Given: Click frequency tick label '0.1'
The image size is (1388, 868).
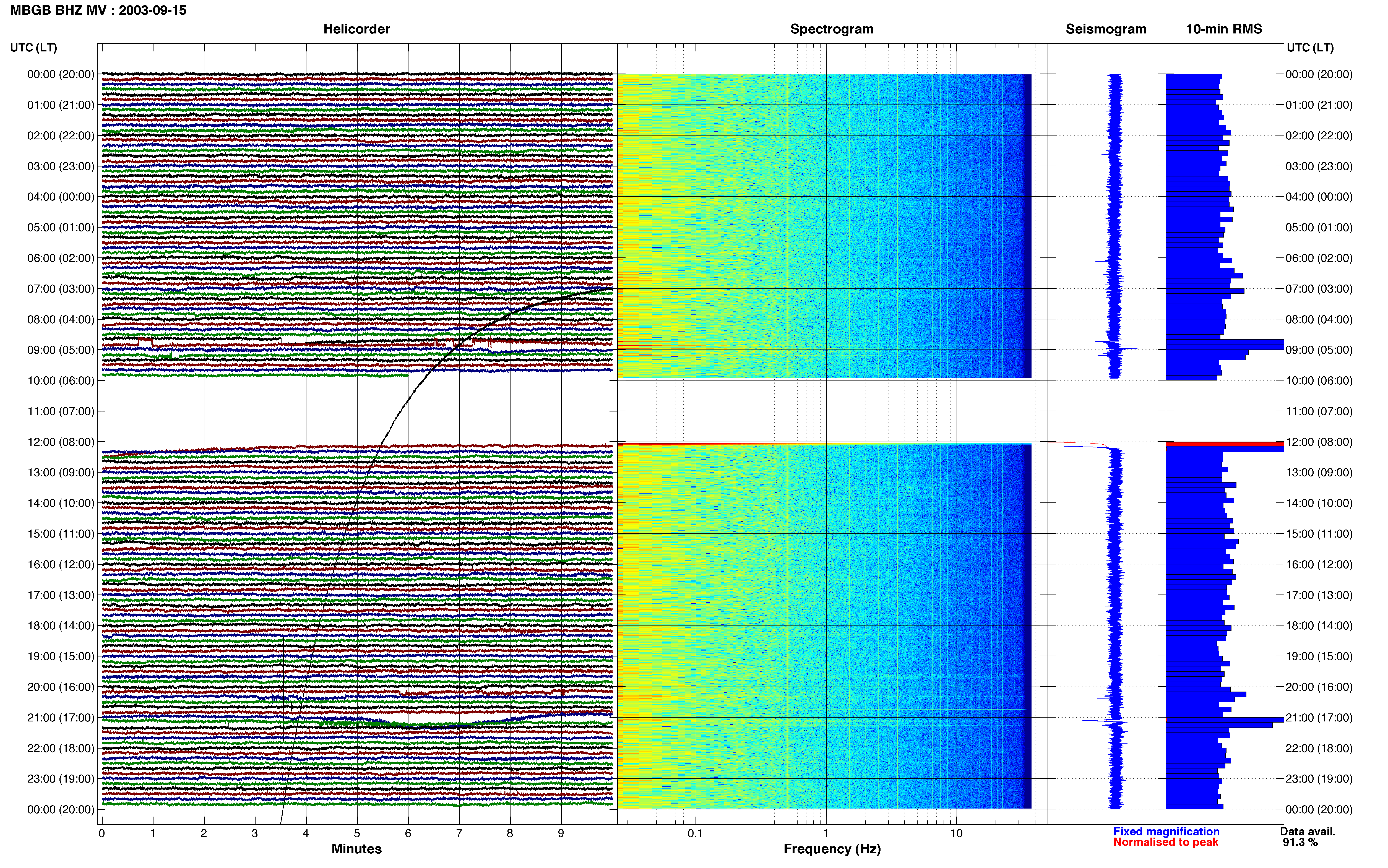Looking at the screenshot, I should click(x=695, y=833).
